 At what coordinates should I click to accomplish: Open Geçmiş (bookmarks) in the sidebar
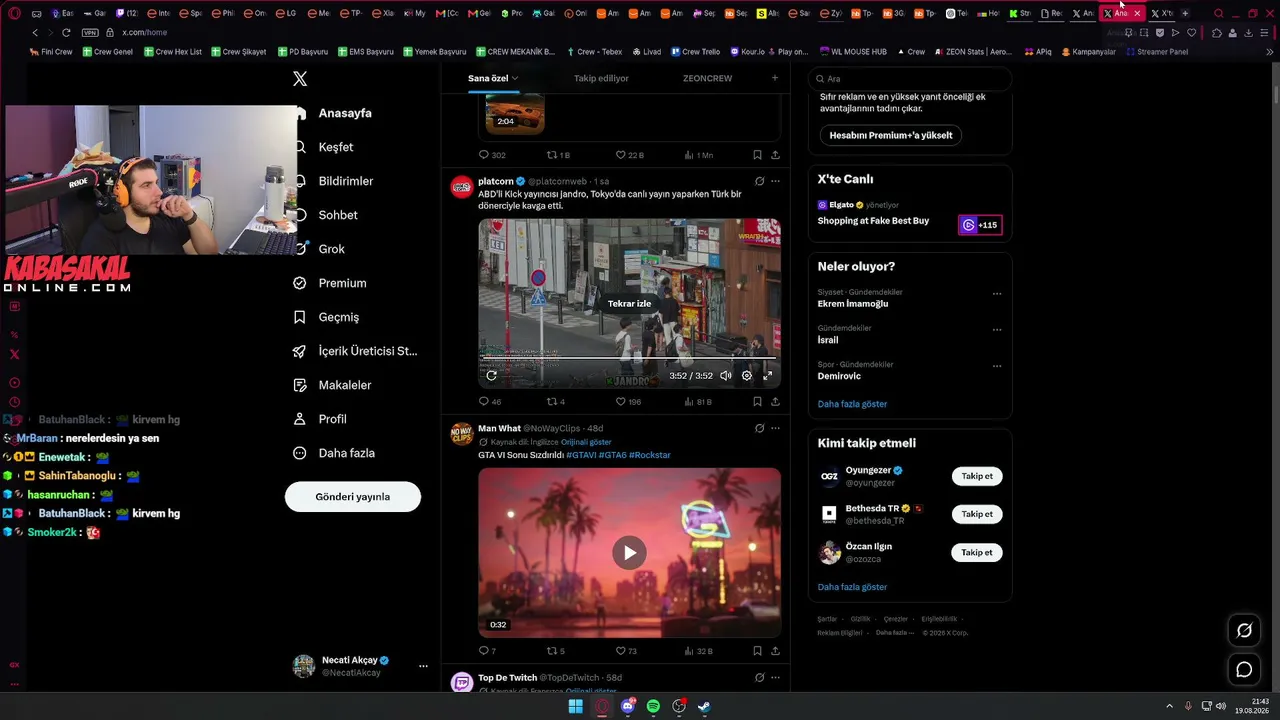coord(326,317)
